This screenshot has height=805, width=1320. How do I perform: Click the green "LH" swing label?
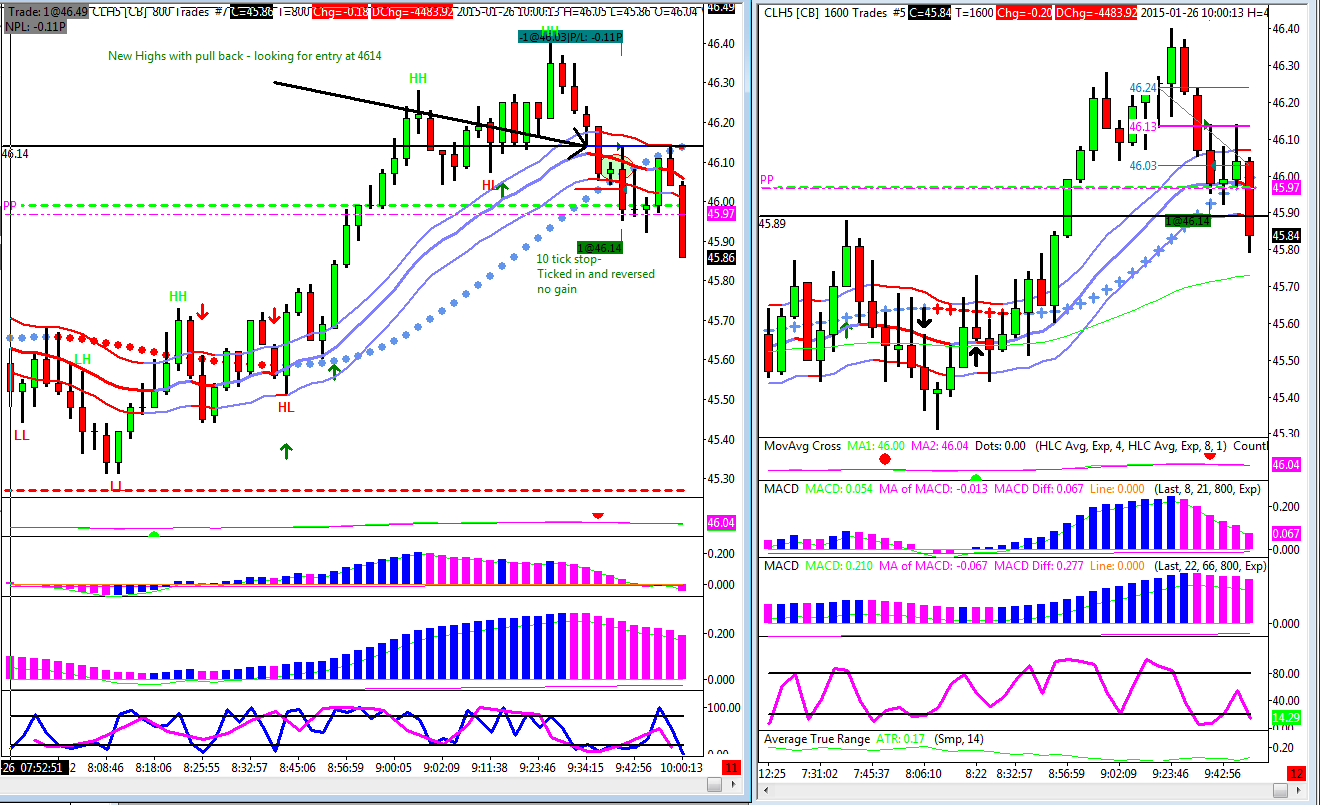coord(82,358)
